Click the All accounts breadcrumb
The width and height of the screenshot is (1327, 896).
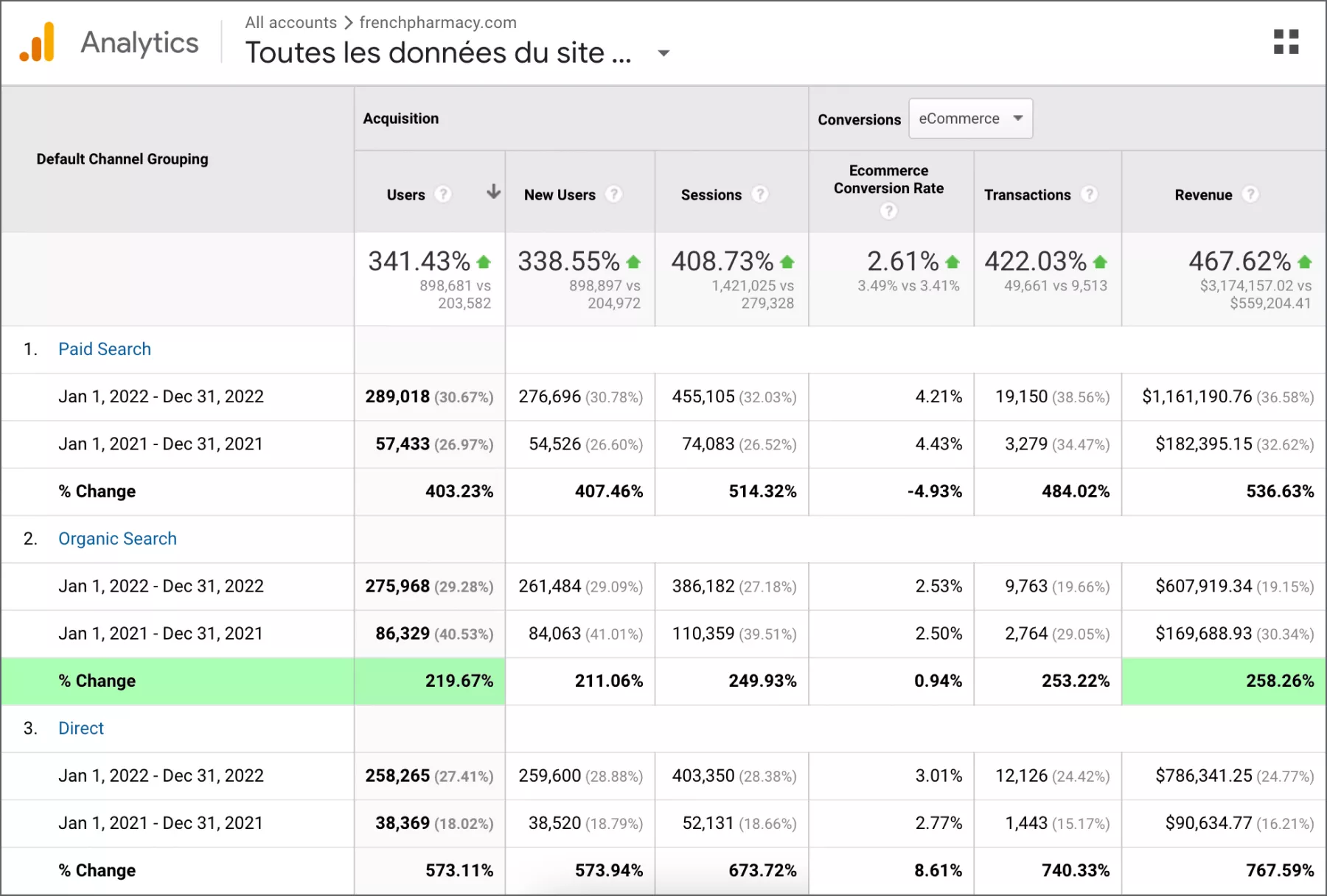290,22
